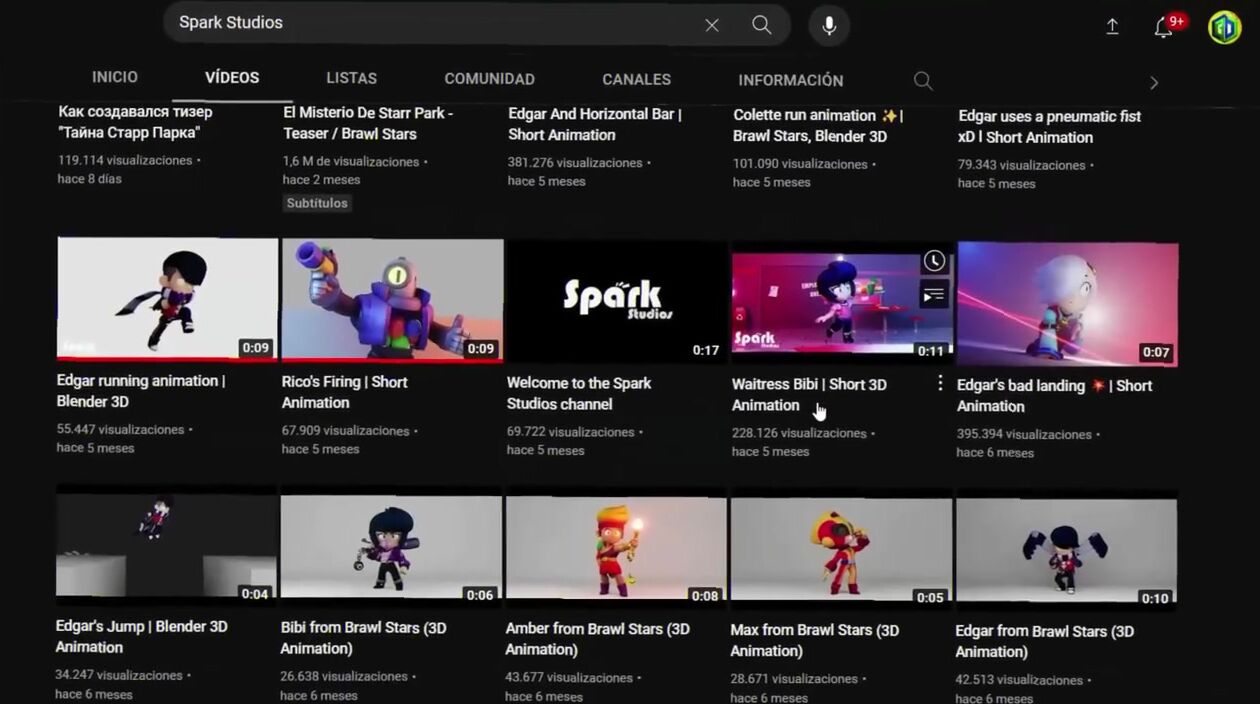Open Bibi from Brawl Stars thumbnail
This screenshot has width=1260, height=704.
391,546
